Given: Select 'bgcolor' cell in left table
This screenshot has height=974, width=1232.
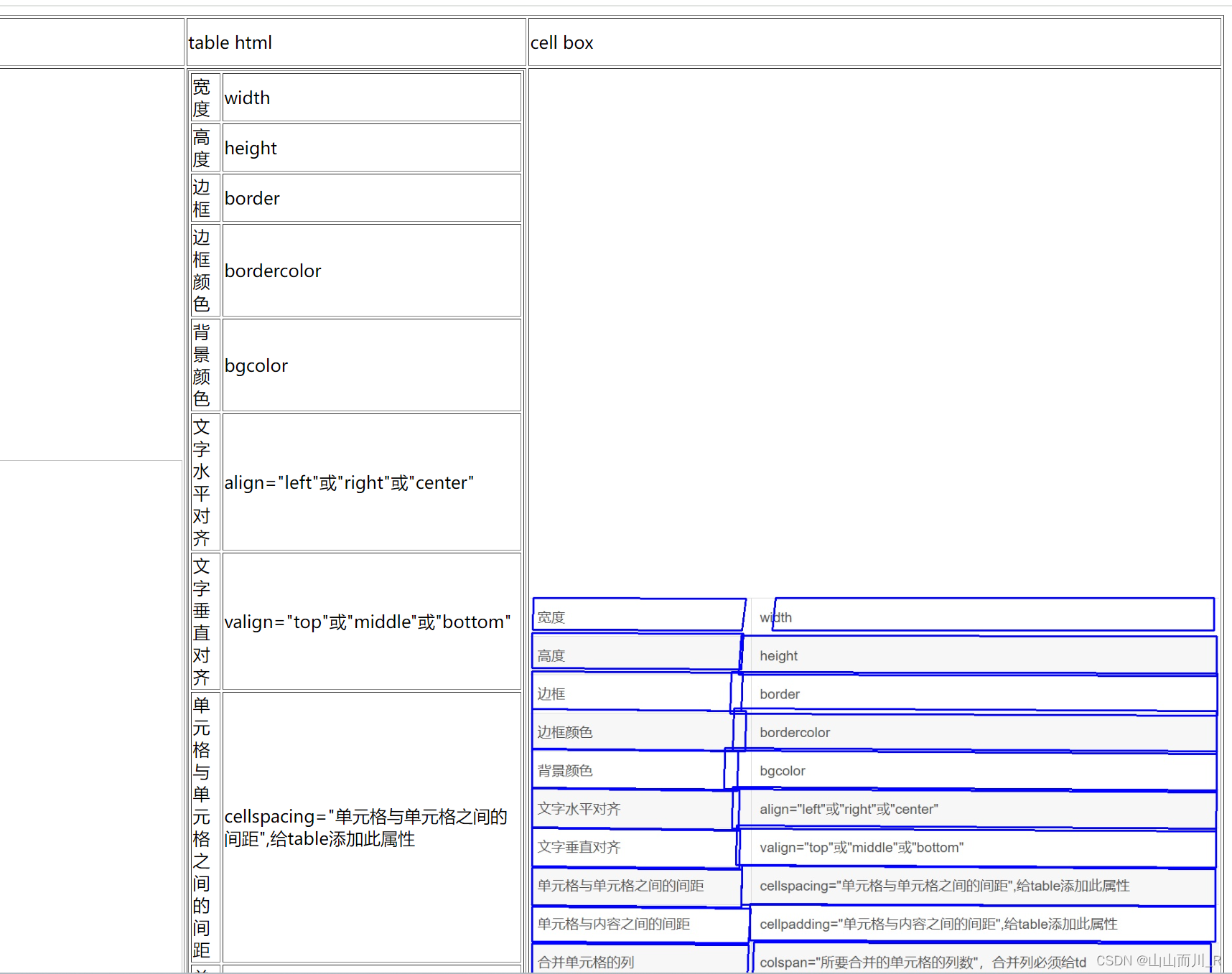Looking at the screenshot, I should click(x=372, y=365).
